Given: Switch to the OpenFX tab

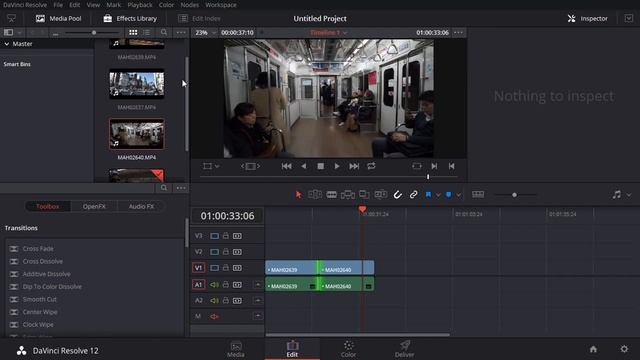Looking at the screenshot, I should click(x=94, y=207).
